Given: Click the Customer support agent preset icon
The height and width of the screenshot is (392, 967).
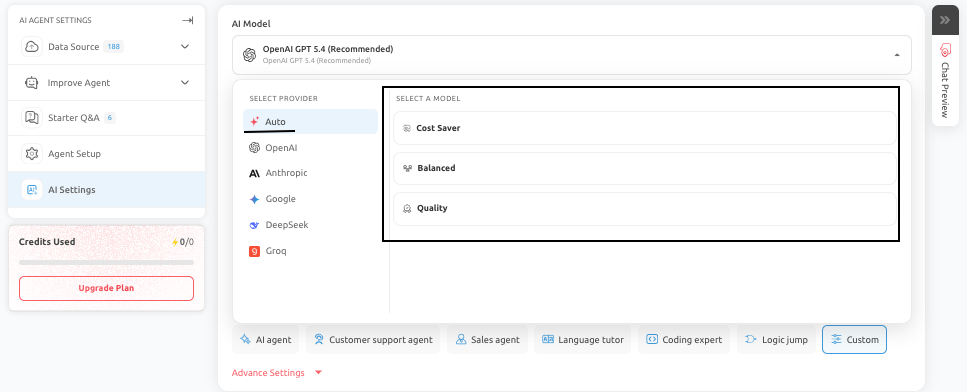Looking at the screenshot, I should [319, 340].
